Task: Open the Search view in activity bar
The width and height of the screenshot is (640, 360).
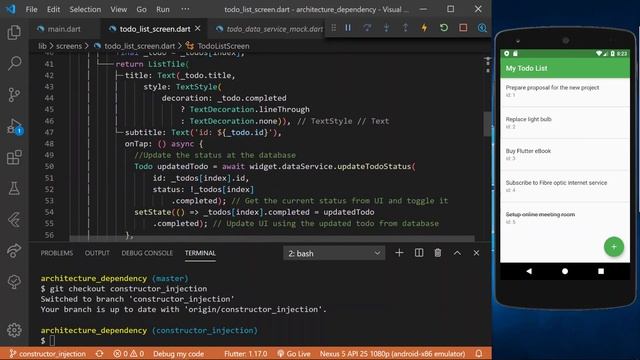Action: pos(14,63)
